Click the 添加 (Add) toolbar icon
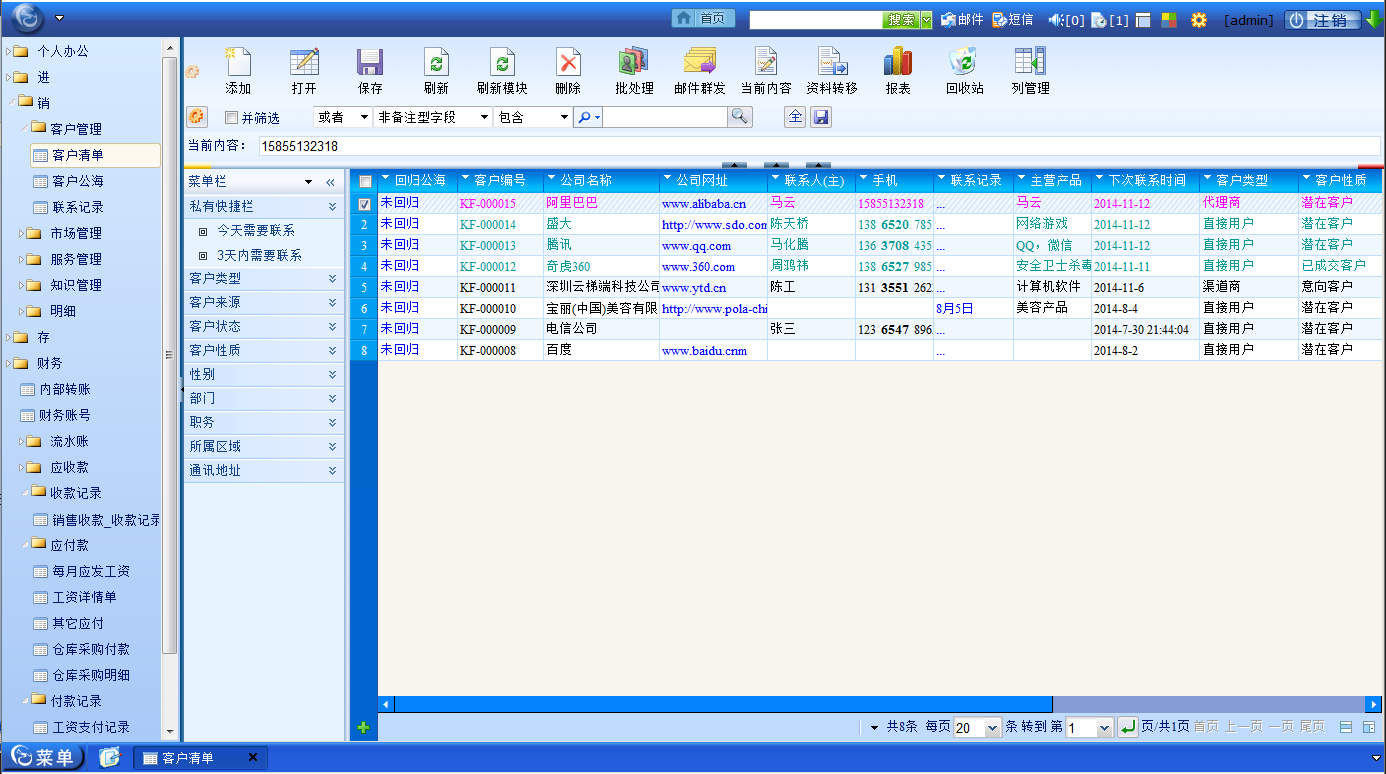1386x774 pixels. click(238, 62)
